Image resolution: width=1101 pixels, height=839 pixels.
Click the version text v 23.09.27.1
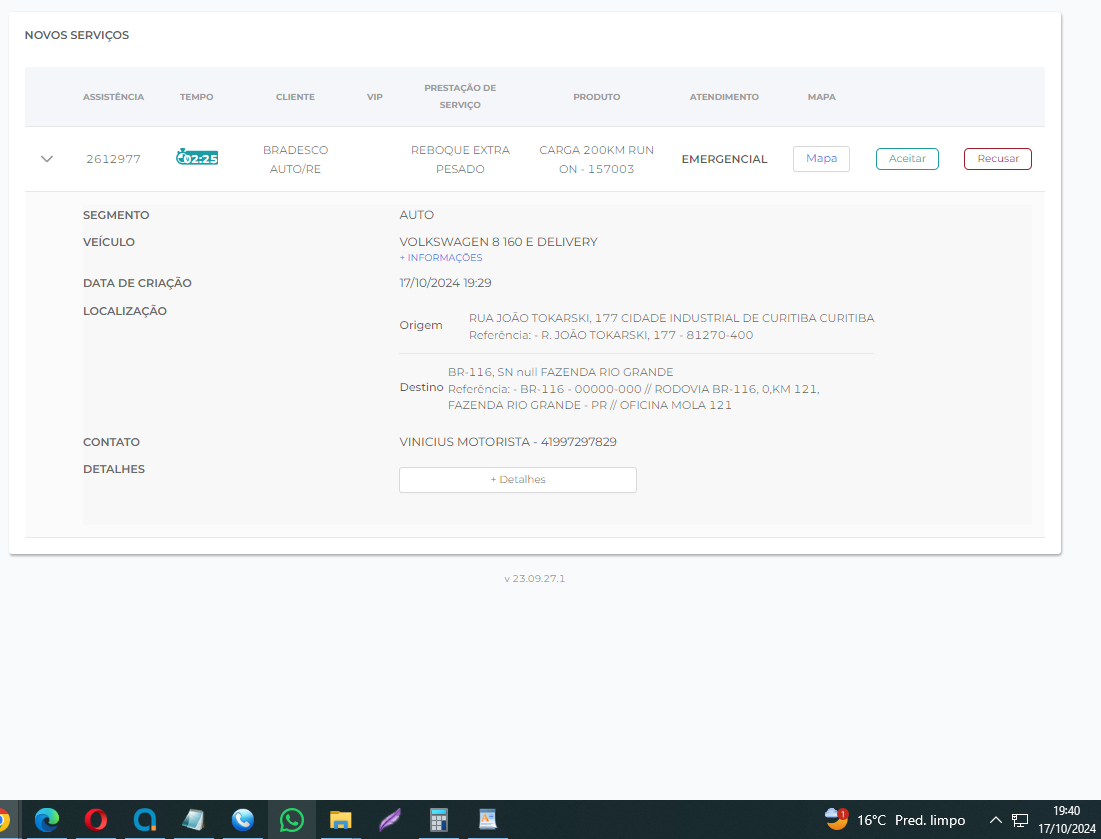click(x=535, y=579)
